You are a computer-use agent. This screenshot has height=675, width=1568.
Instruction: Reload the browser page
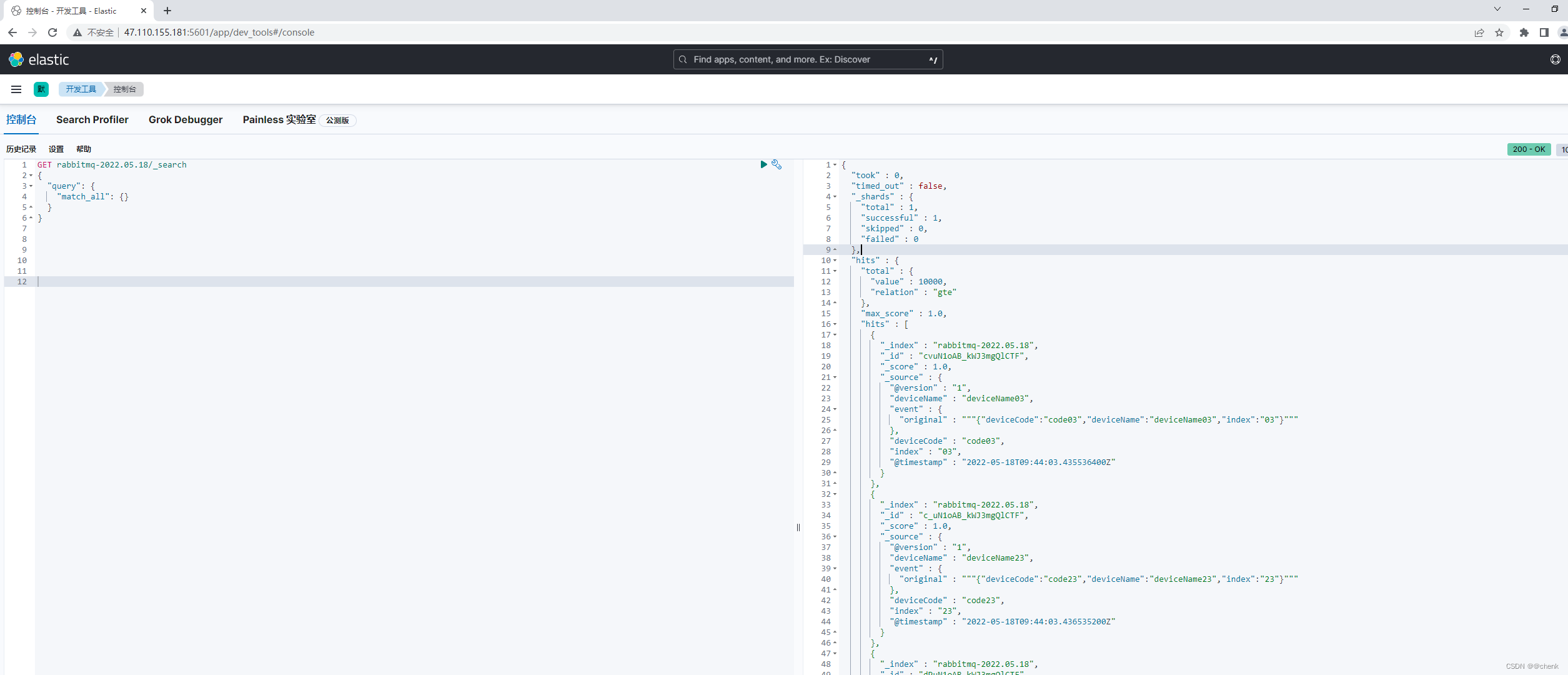[x=52, y=32]
